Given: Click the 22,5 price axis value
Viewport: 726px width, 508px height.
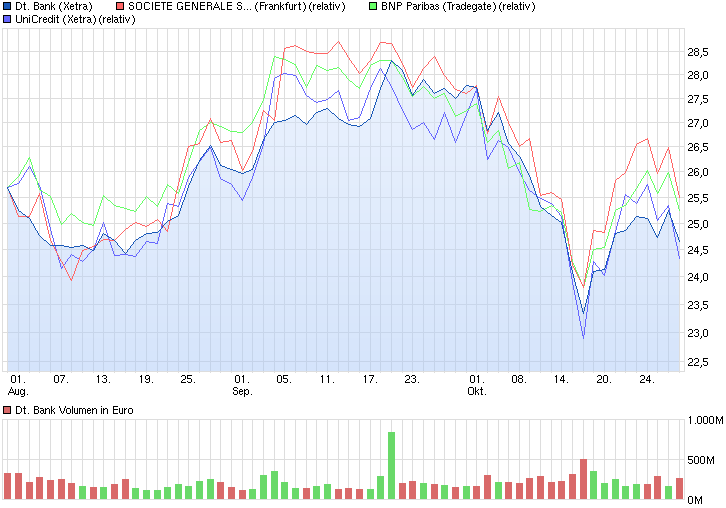Looking at the screenshot, I should [698, 362].
